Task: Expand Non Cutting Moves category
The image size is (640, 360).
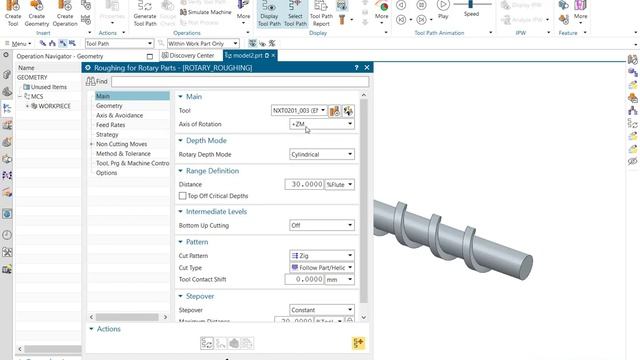Action: click(x=91, y=144)
